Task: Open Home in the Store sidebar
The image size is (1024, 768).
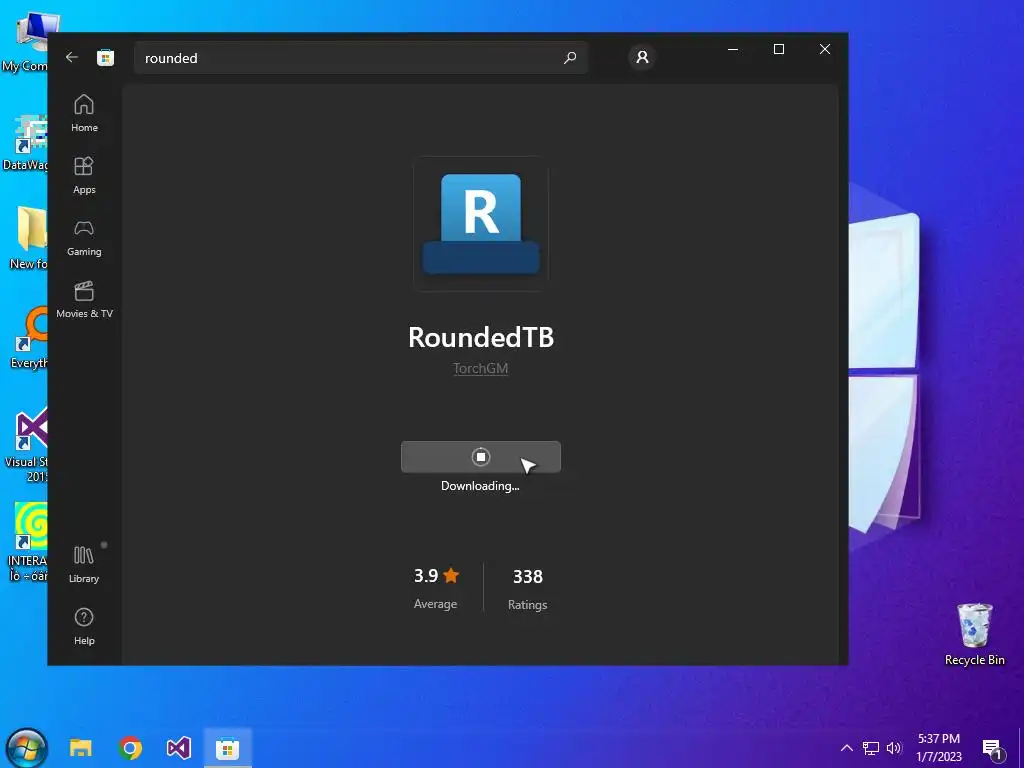Action: [x=84, y=113]
